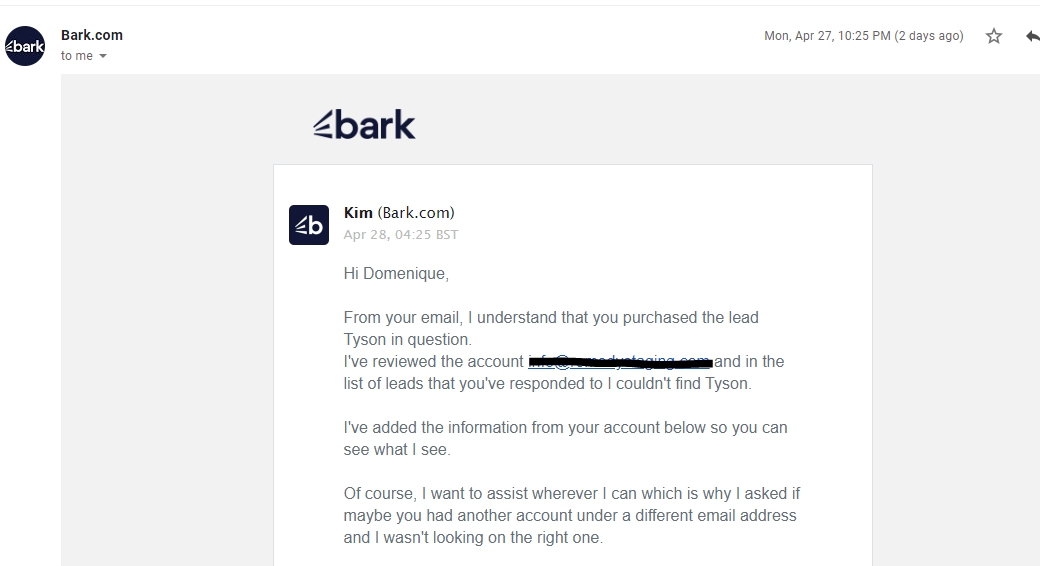Click the round Bark sender avatar
Image resolution: width=1040 pixels, height=566 pixels.
[25, 46]
